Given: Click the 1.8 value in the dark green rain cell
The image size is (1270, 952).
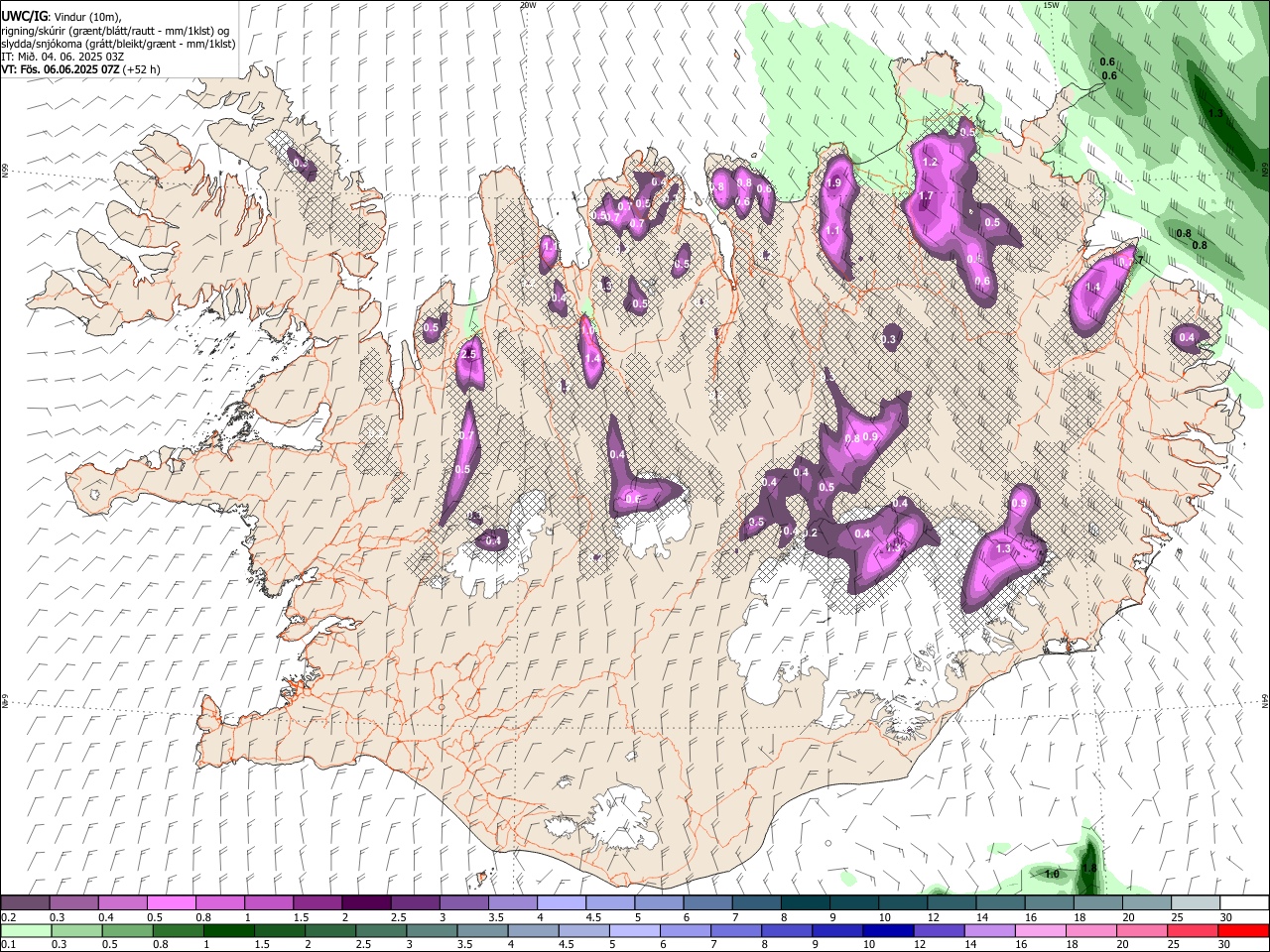Looking at the screenshot, I should 1088,868.
